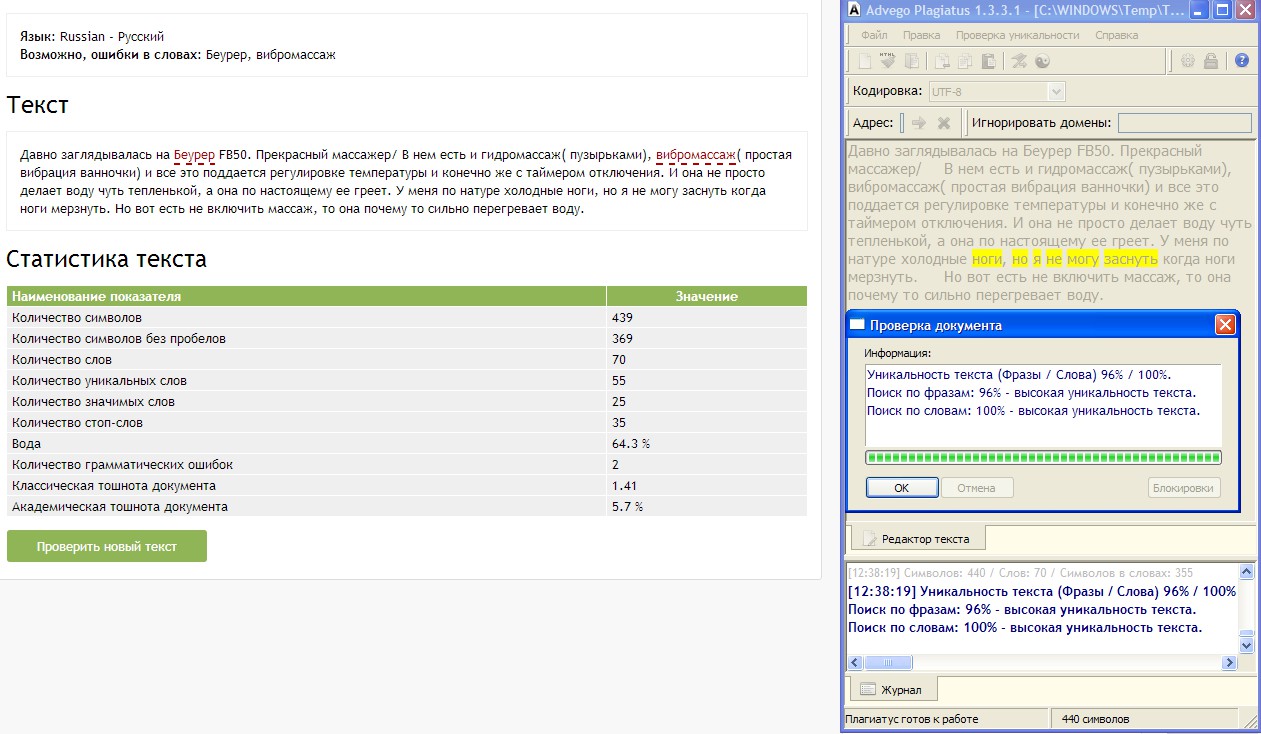1261x734 pixels.
Task: Click the Проверка документа dialog title icon
Action: coord(857,325)
